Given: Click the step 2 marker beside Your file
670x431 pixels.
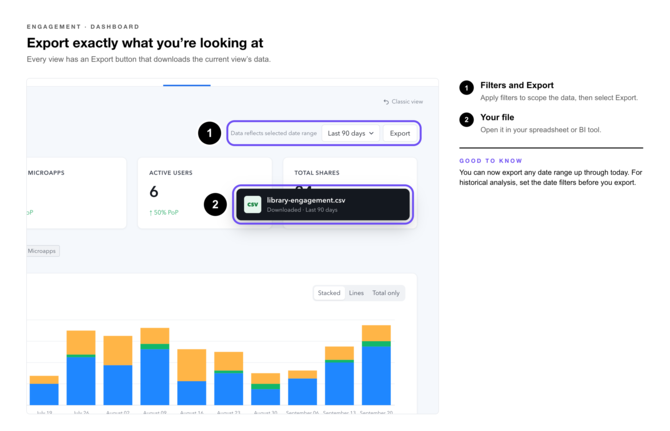Looking at the screenshot, I should (466, 120).
